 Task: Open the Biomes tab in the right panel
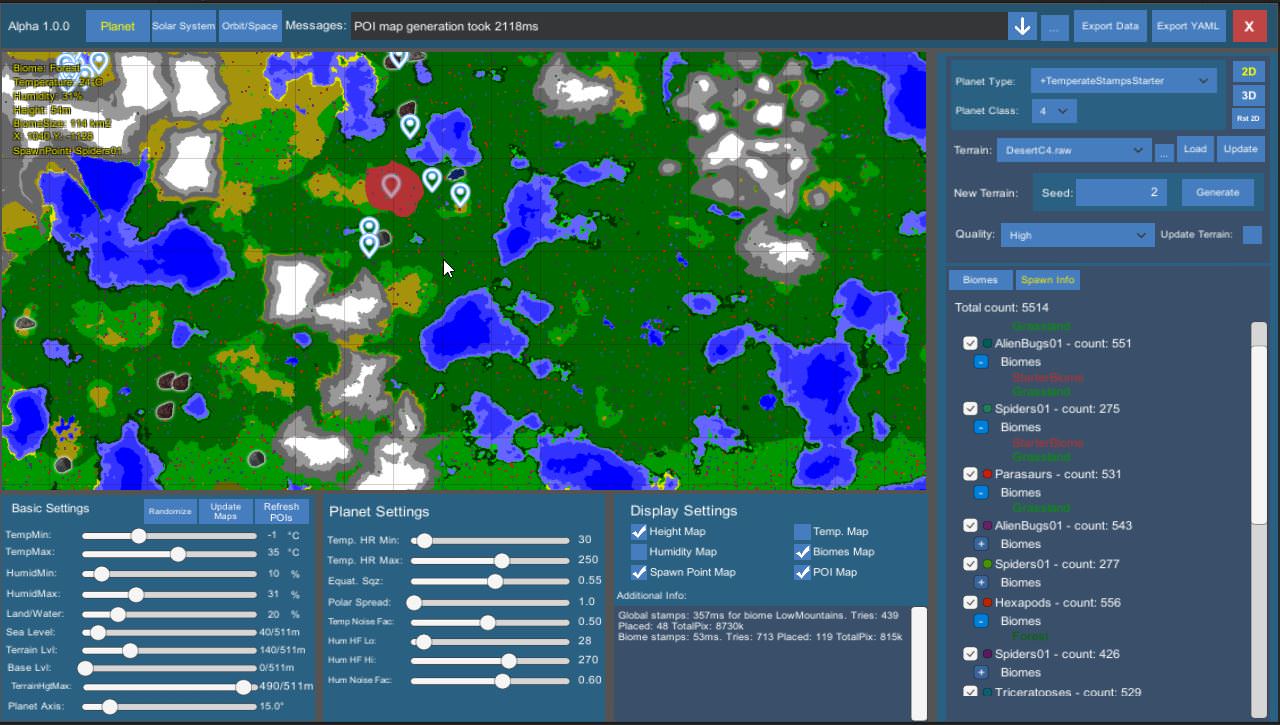(980, 280)
